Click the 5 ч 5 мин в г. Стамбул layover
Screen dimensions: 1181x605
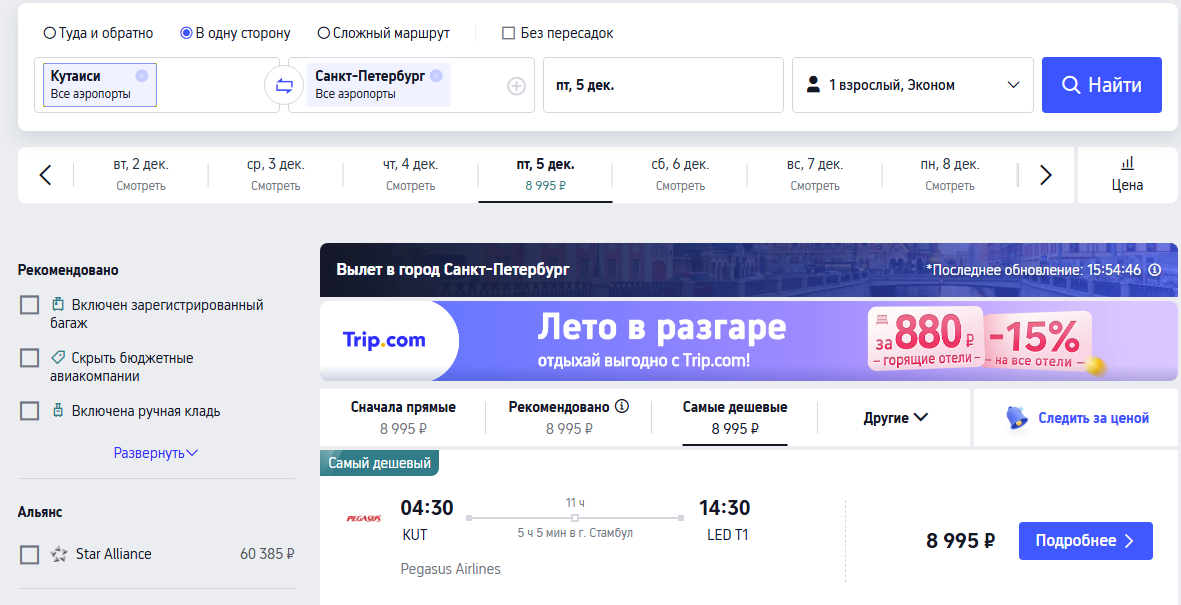pyautogui.click(x=575, y=533)
